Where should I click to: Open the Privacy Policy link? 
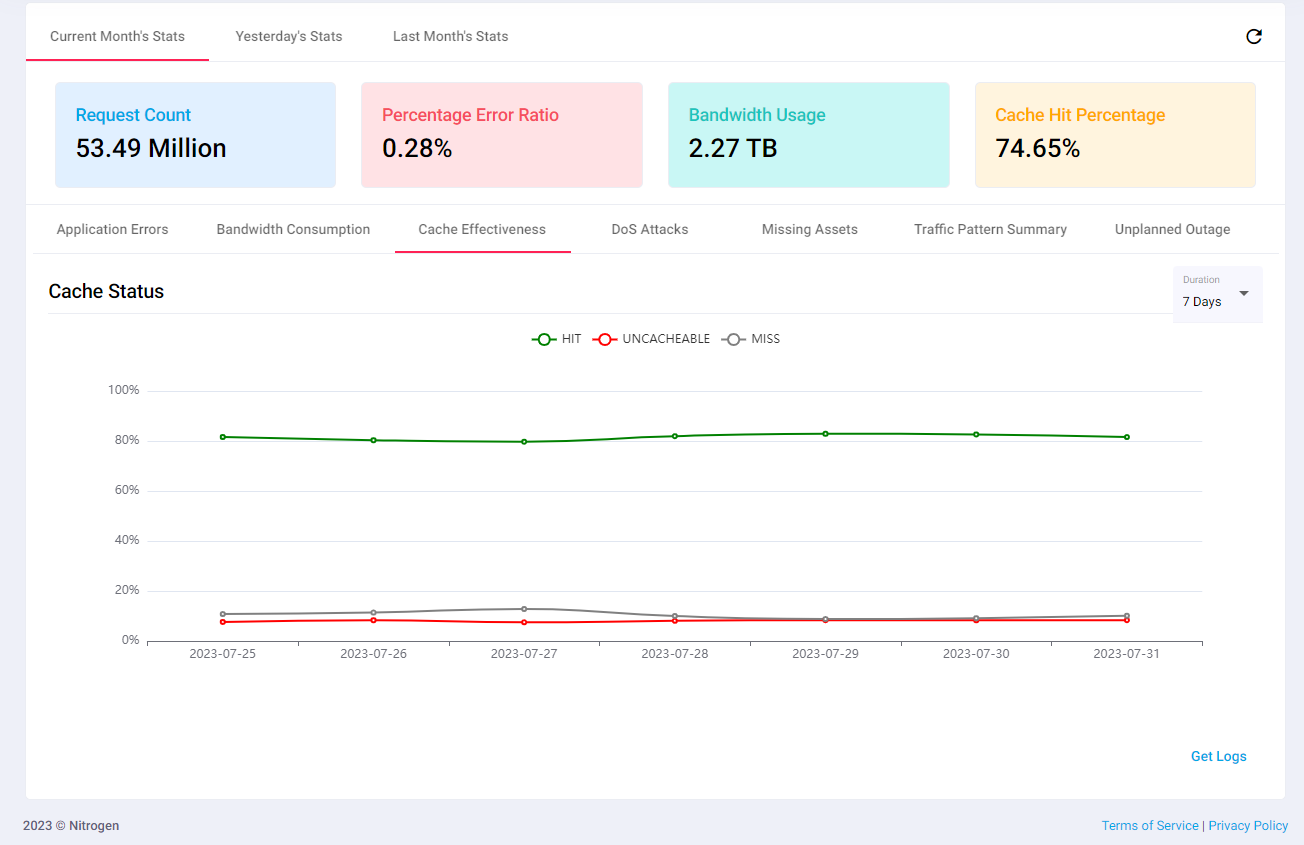(1248, 825)
